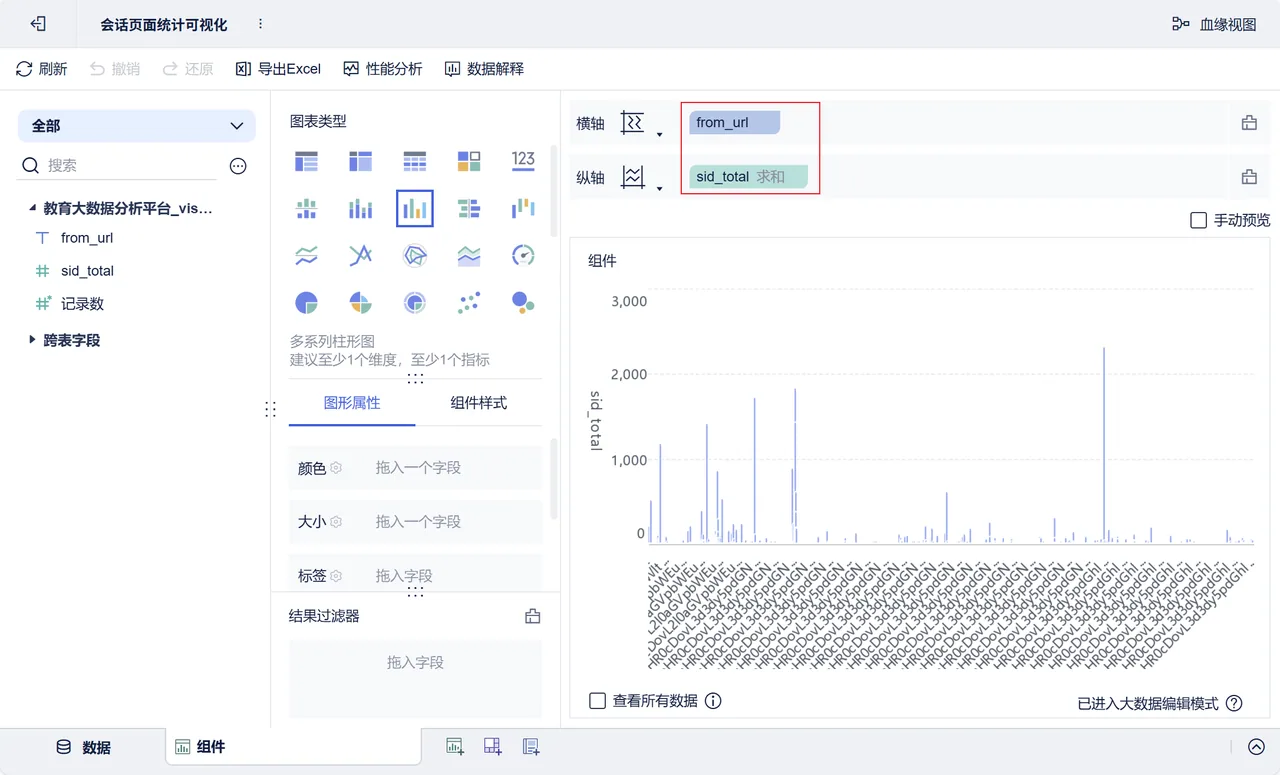Select the cross table chart type
1280x775 pixels.
[360, 160]
